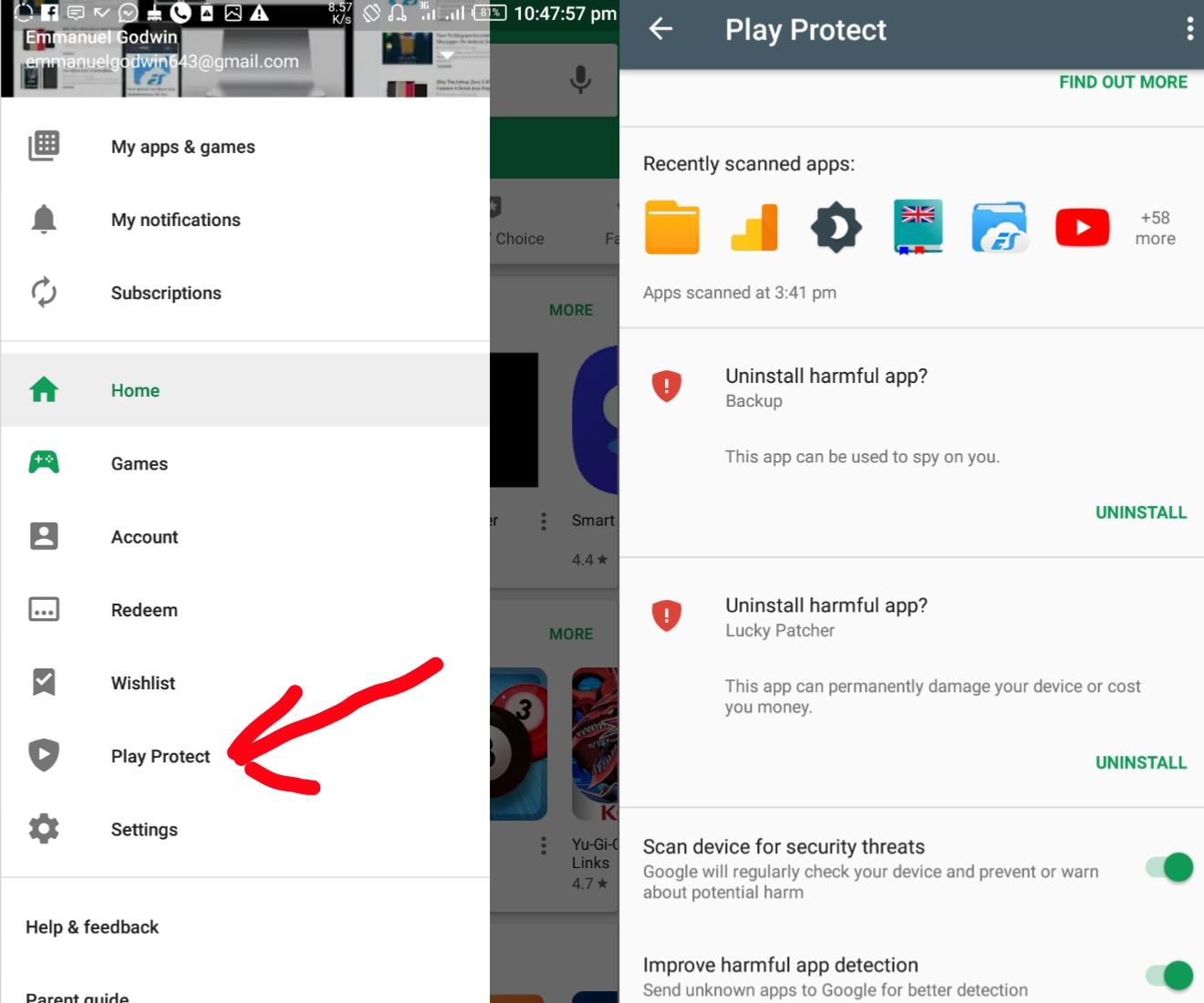Tap red warning shield for Lucky Patcher
1204x1003 pixels.
(x=667, y=615)
